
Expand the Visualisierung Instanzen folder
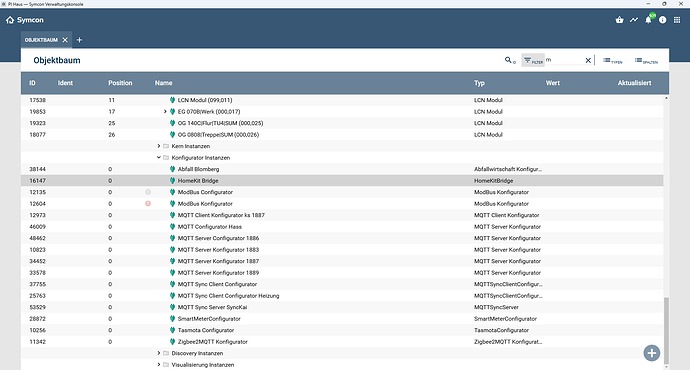click(x=159, y=365)
